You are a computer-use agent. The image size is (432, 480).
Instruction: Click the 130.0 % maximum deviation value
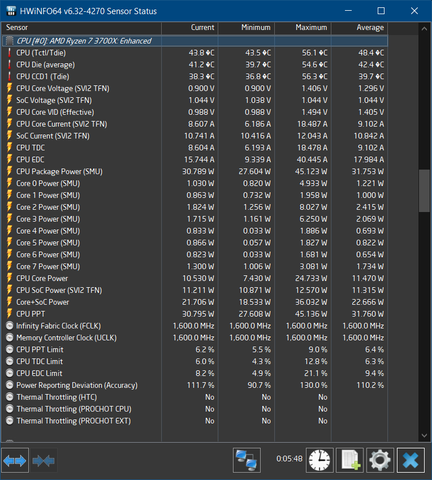(x=314, y=385)
